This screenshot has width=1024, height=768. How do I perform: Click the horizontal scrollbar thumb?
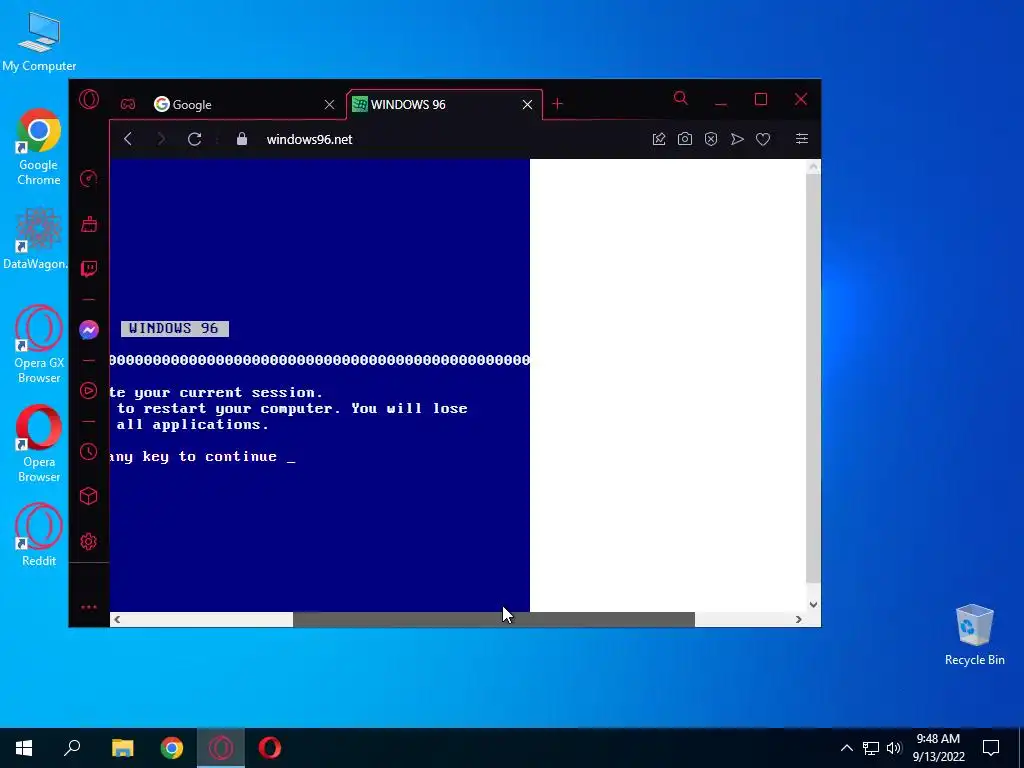[494, 619]
